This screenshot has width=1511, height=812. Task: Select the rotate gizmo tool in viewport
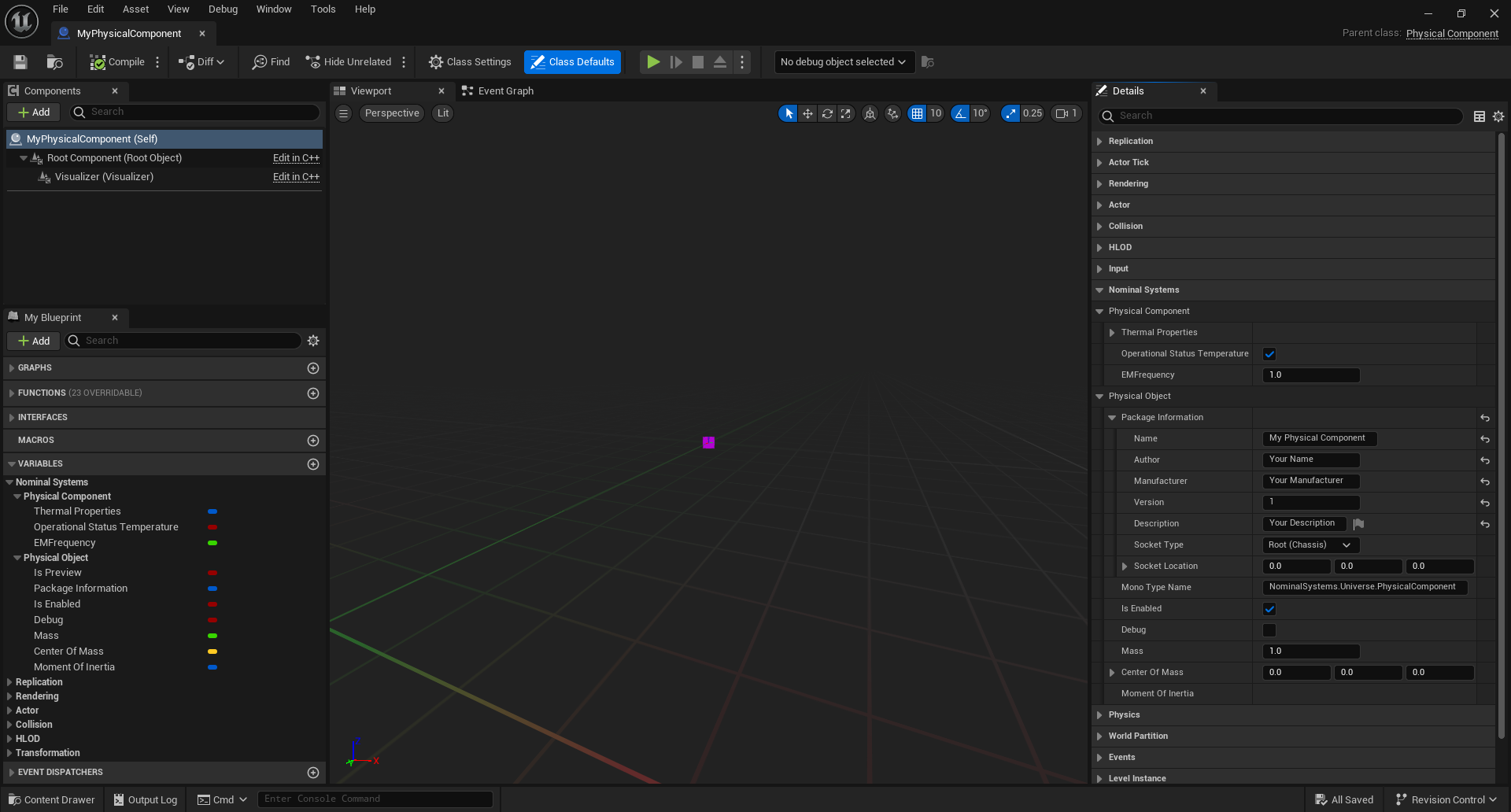coord(827,113)
